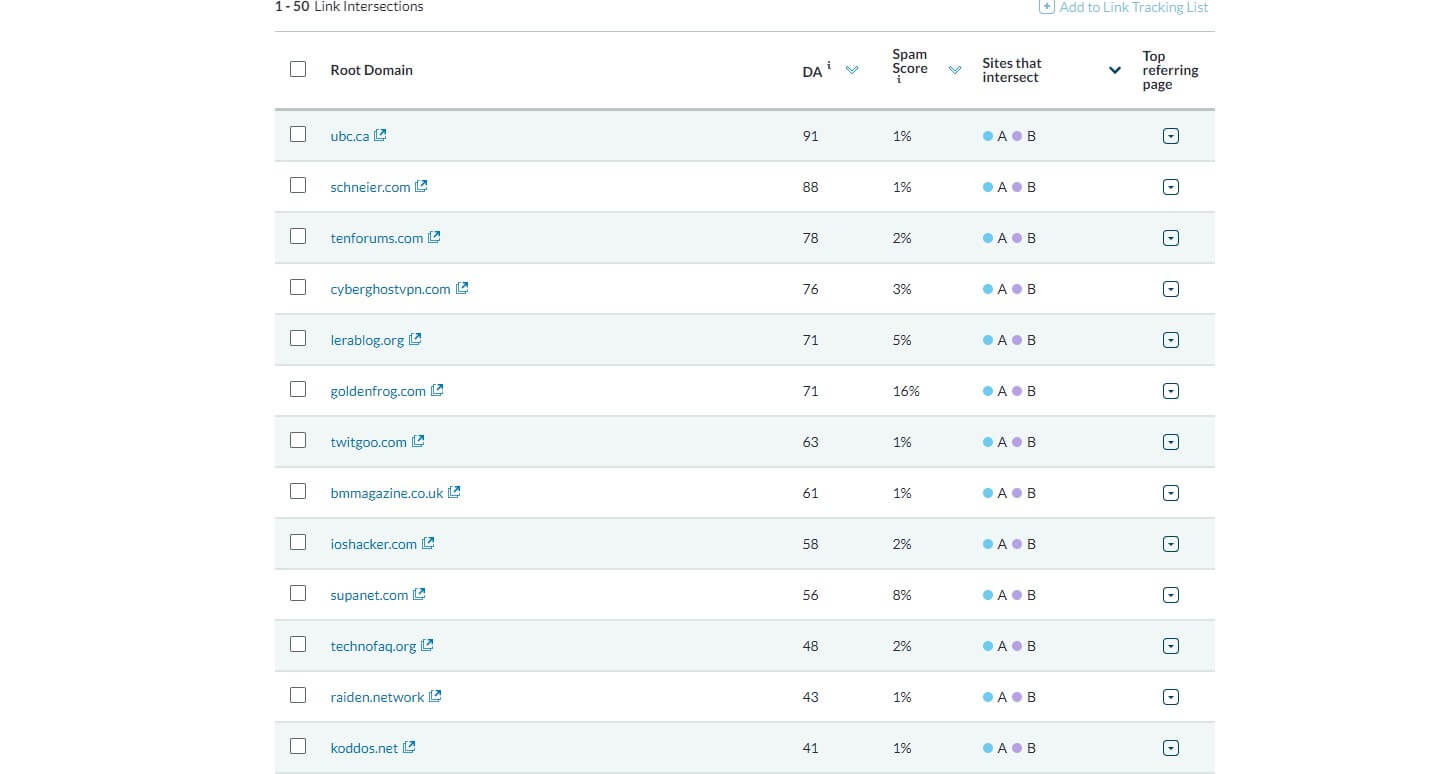The height and width of the screenshot is (774, 1437).
Task: Open external link icon beside koddos.net
Action: pos(409,747)
